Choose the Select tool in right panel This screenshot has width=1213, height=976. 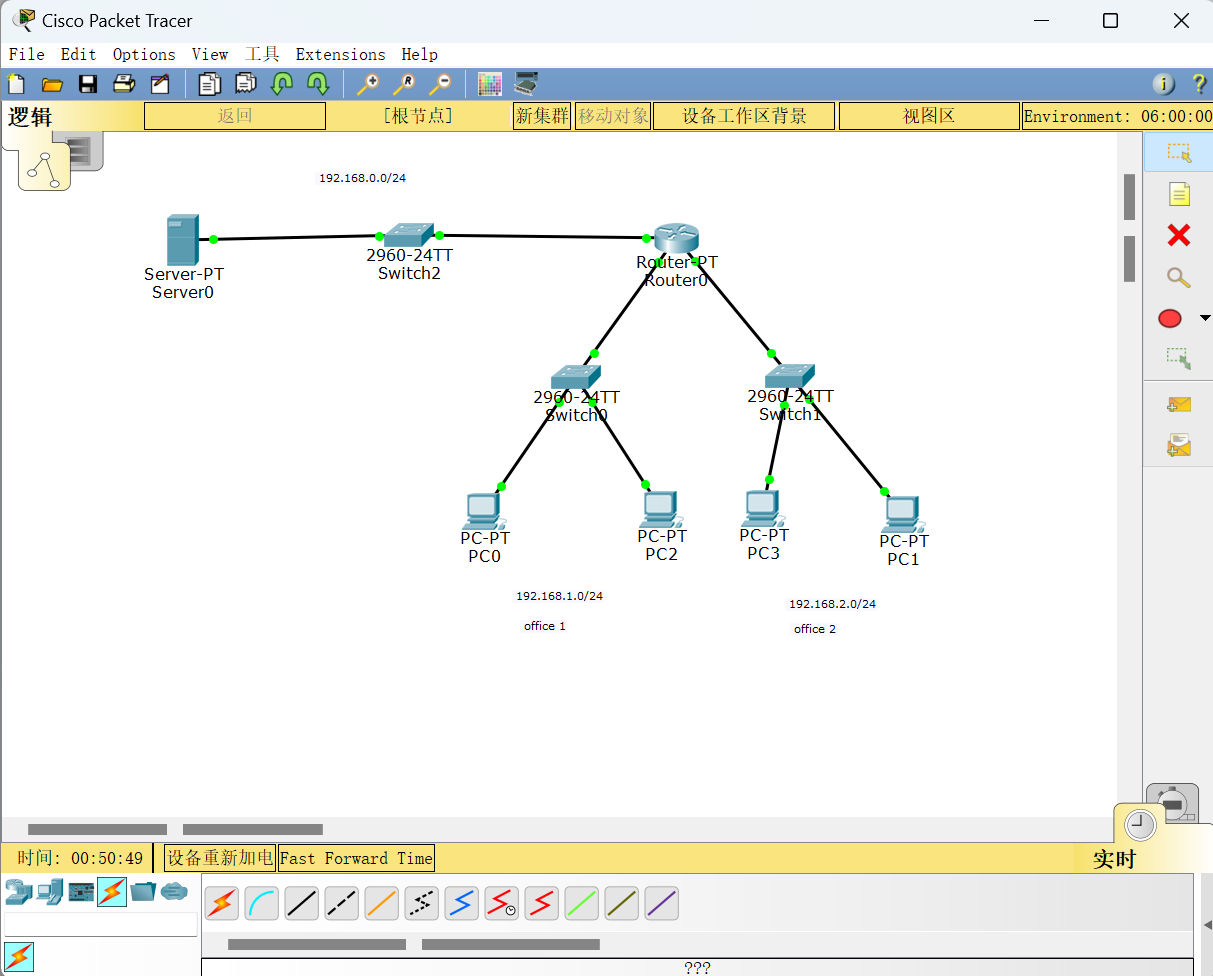pyautogui.click(x=1179, y=153)
